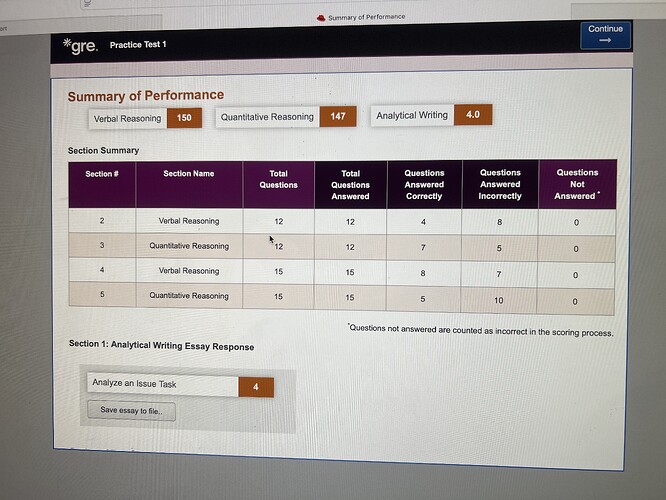Click Verbal Reasoning name in section 2 row

tap(189, 221)
